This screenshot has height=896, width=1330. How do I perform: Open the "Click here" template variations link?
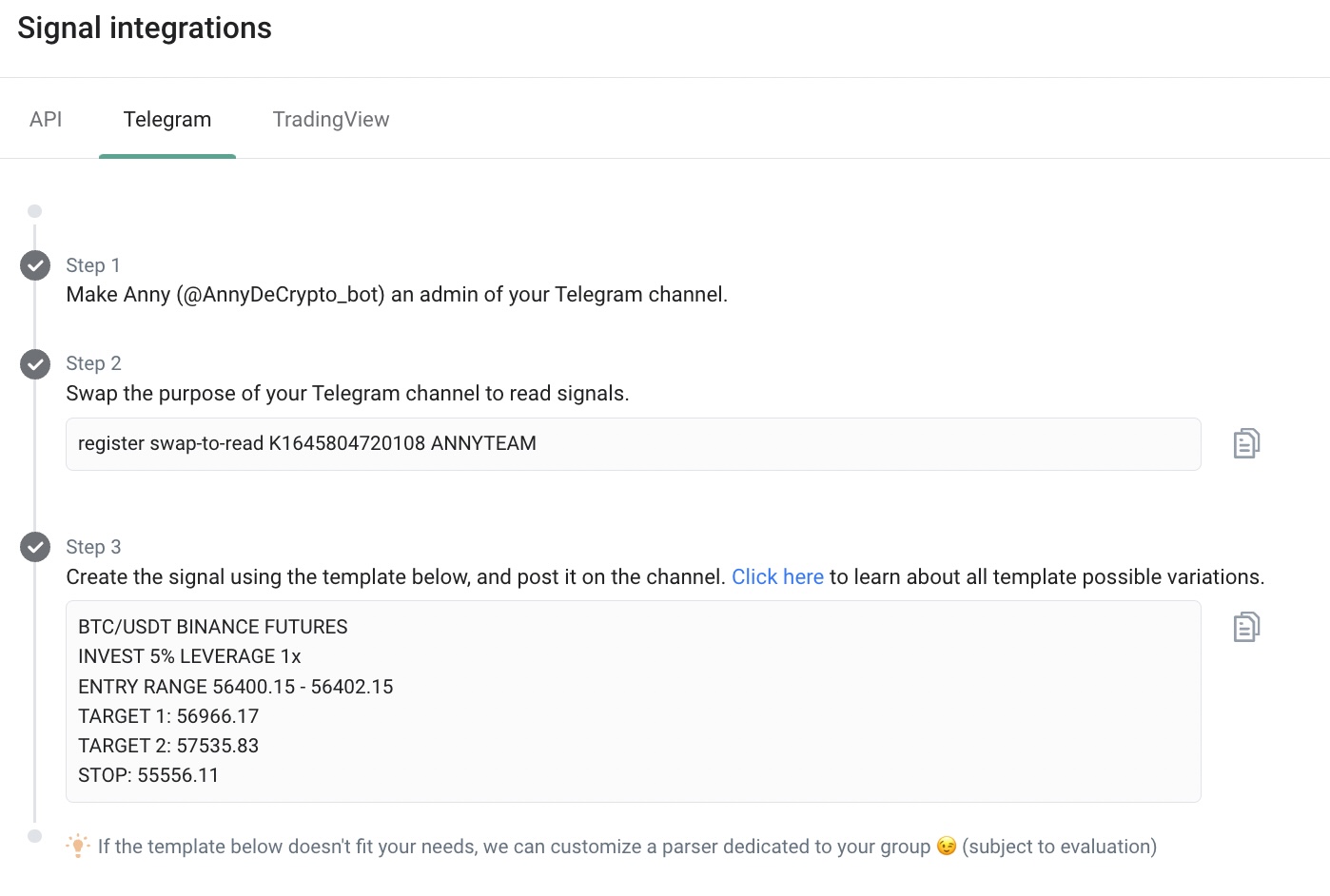click(777, 577)
